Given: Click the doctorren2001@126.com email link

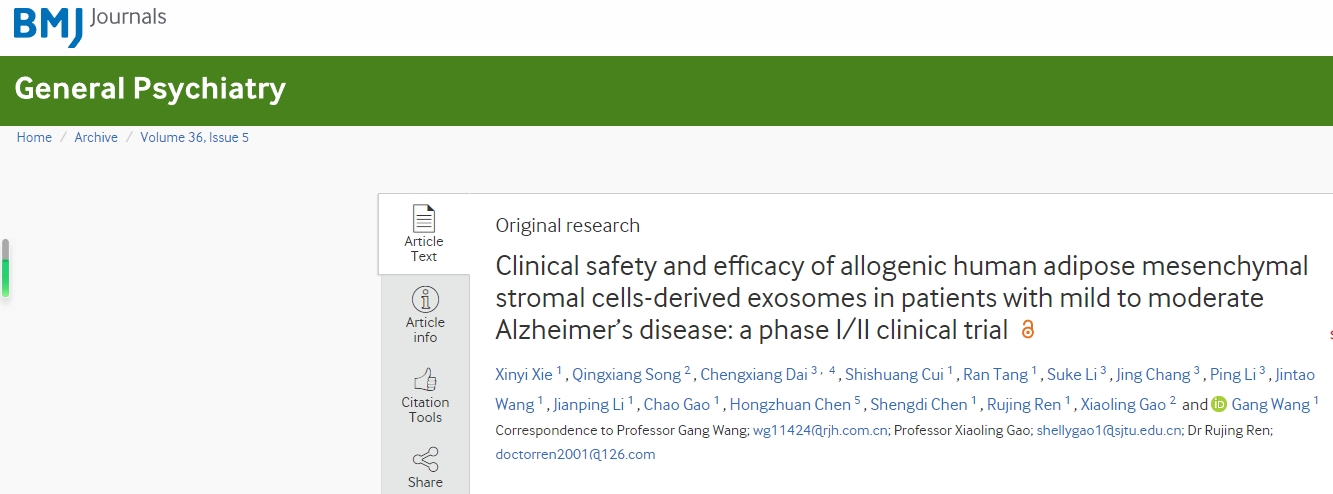Looking at the screenshot, I should tap(575, 454).
